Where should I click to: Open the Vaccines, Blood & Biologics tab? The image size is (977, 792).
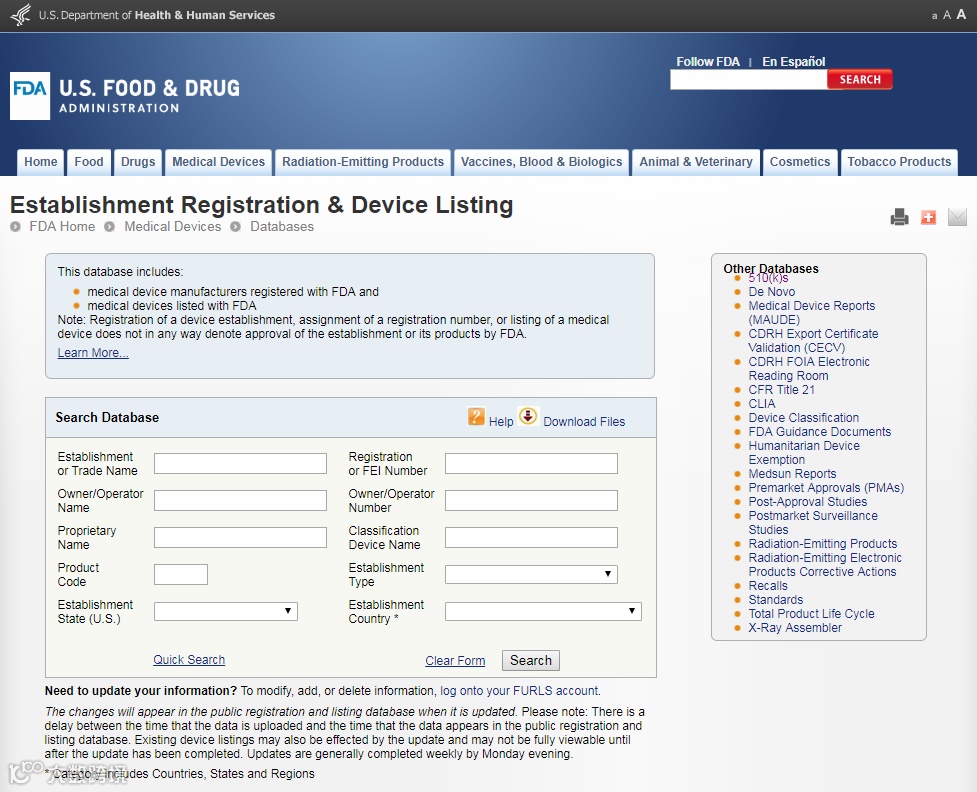tap(541, 162)
